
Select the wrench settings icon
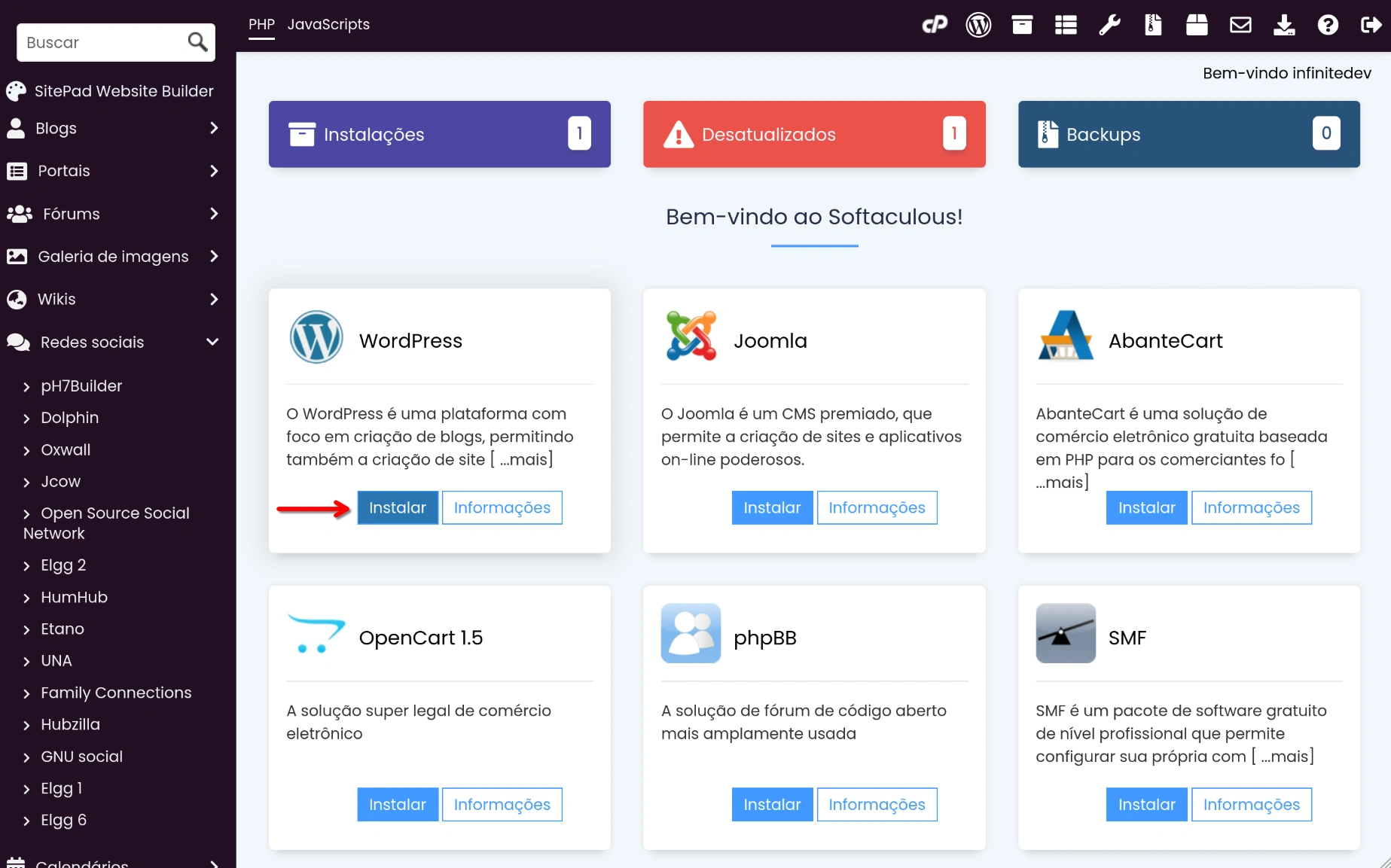pos(1109,24)
